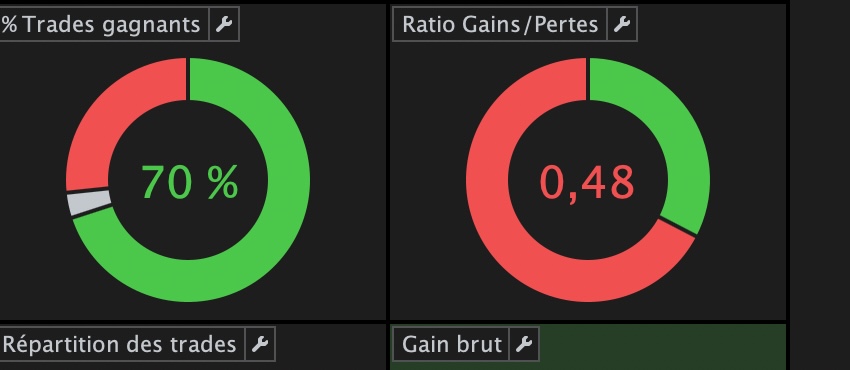This screenshot has height=370, width=850.
Task: Click the Répartition des trades header label
Action: coord(120,344)
